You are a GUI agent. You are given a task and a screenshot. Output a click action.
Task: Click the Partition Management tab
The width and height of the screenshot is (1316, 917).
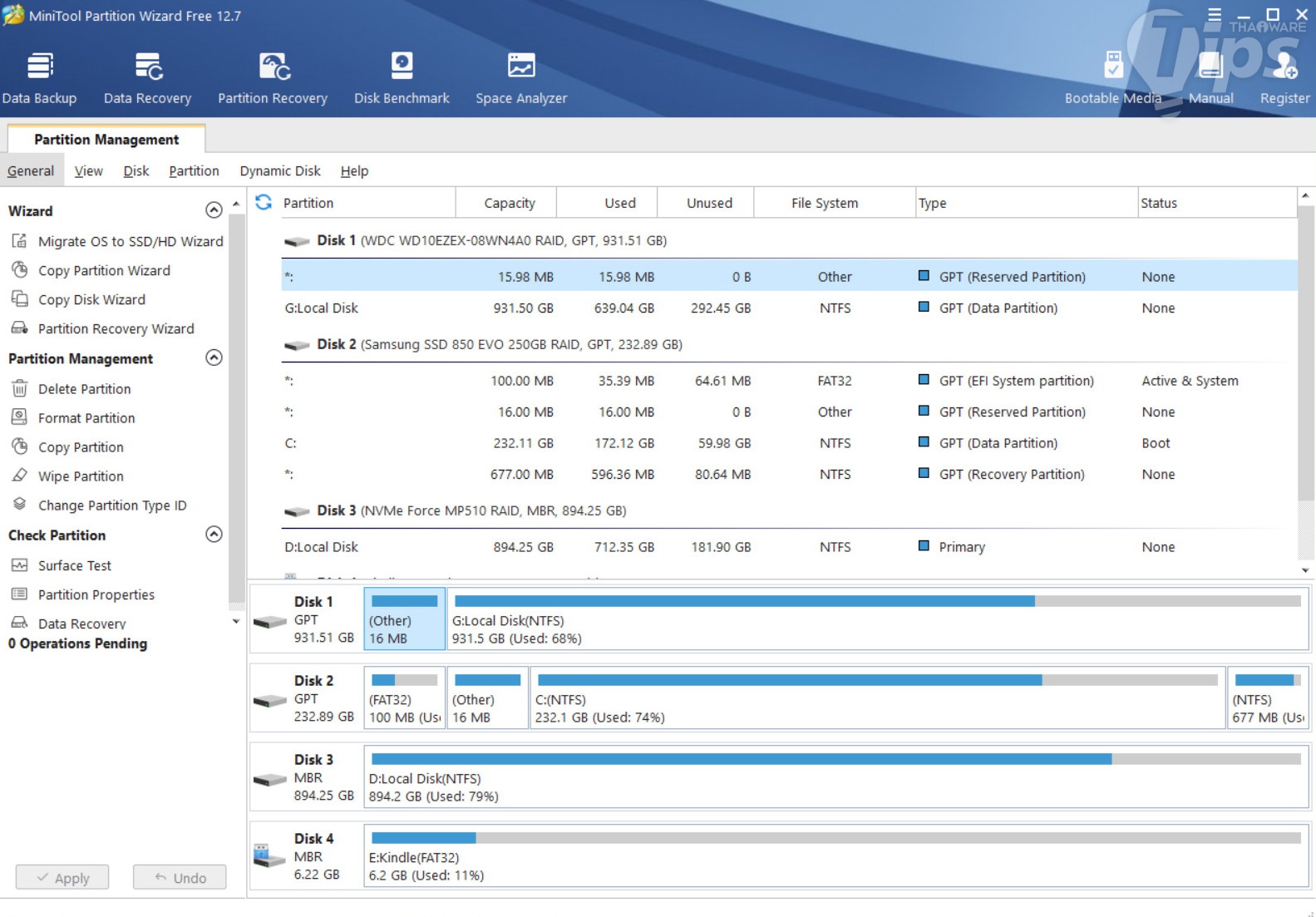click(106, 140)
